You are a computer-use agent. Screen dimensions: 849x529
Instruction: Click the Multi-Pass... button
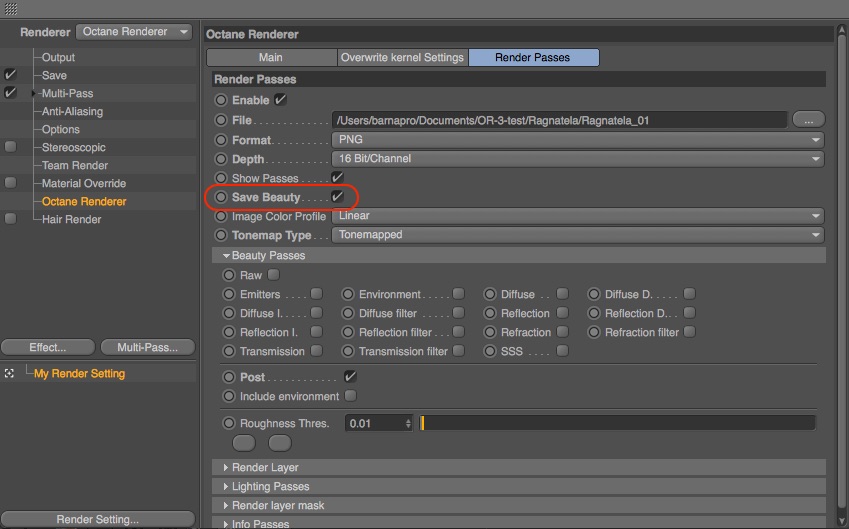click(148, 347)
